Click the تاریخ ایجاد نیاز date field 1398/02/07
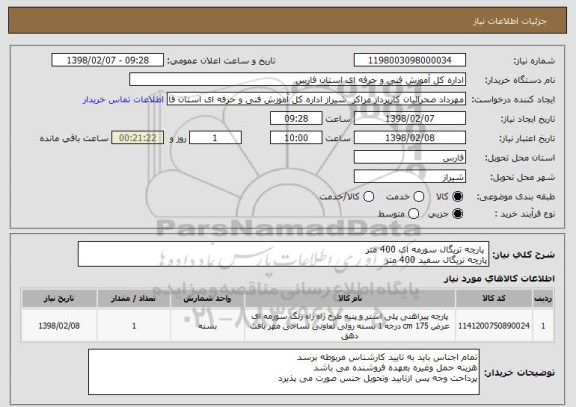 [x=410, y=118]
